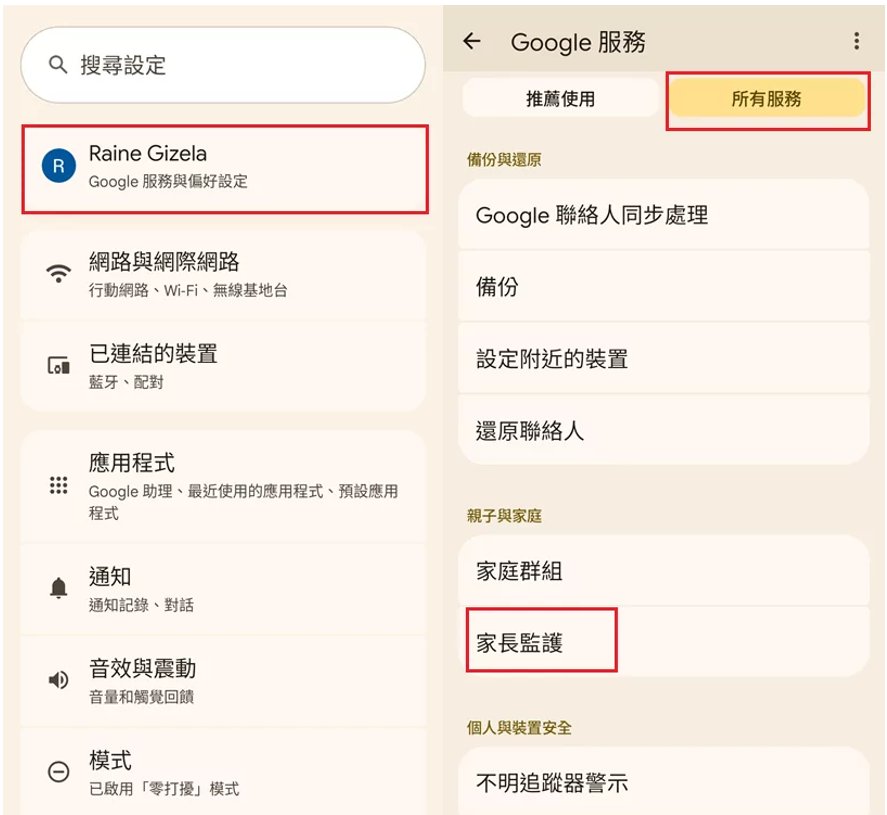Tap the speaker icon beside 音效與震動
The height and width of the screenshot is (815, 887).
click(x=58, y=680)
